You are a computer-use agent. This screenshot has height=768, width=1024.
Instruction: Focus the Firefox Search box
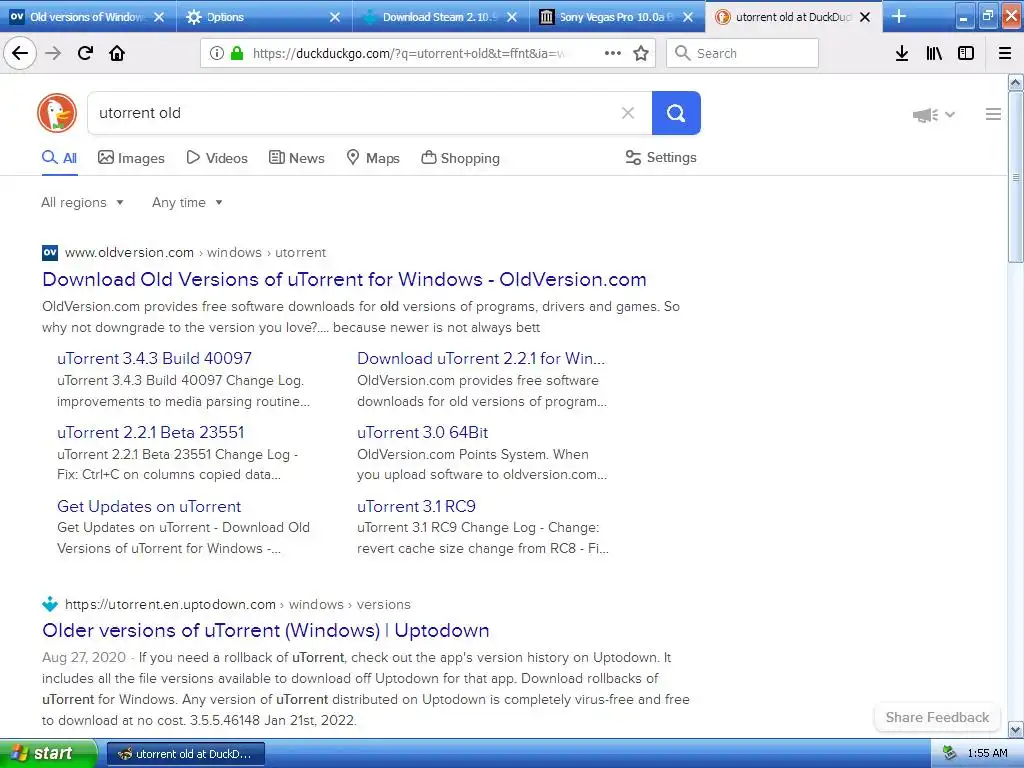[742, 53]
